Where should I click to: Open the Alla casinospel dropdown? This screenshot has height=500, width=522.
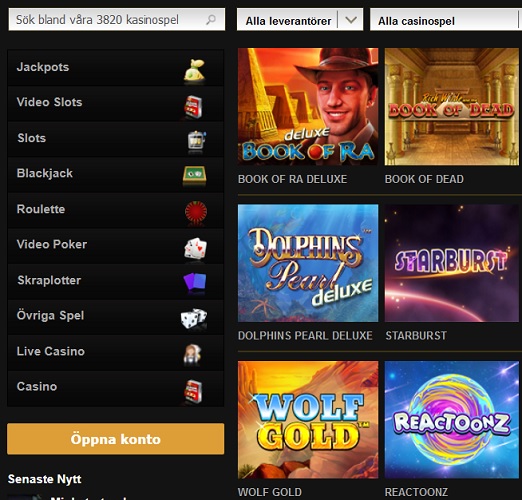446,21
